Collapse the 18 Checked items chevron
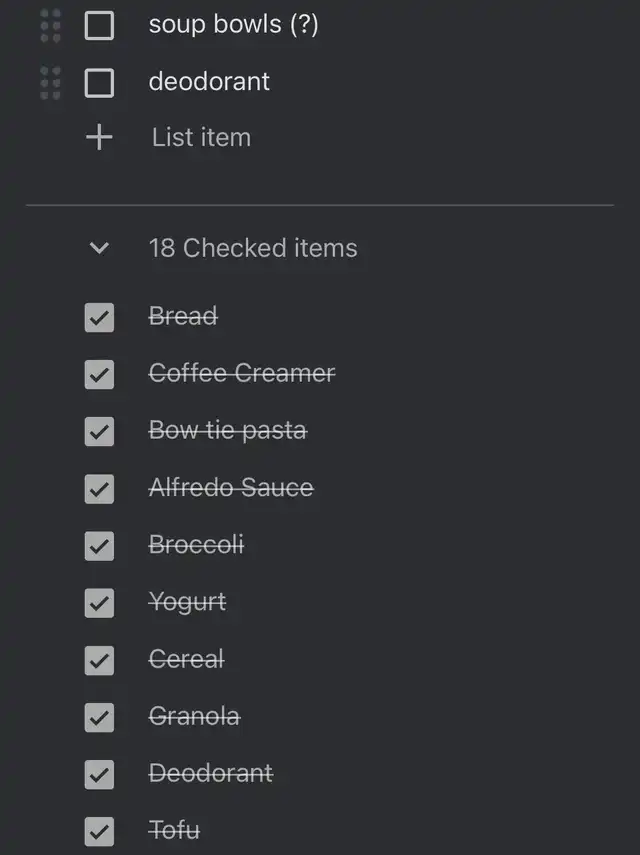Image resolution: width=640 pixels, height=855 pixels. (99, 248)
